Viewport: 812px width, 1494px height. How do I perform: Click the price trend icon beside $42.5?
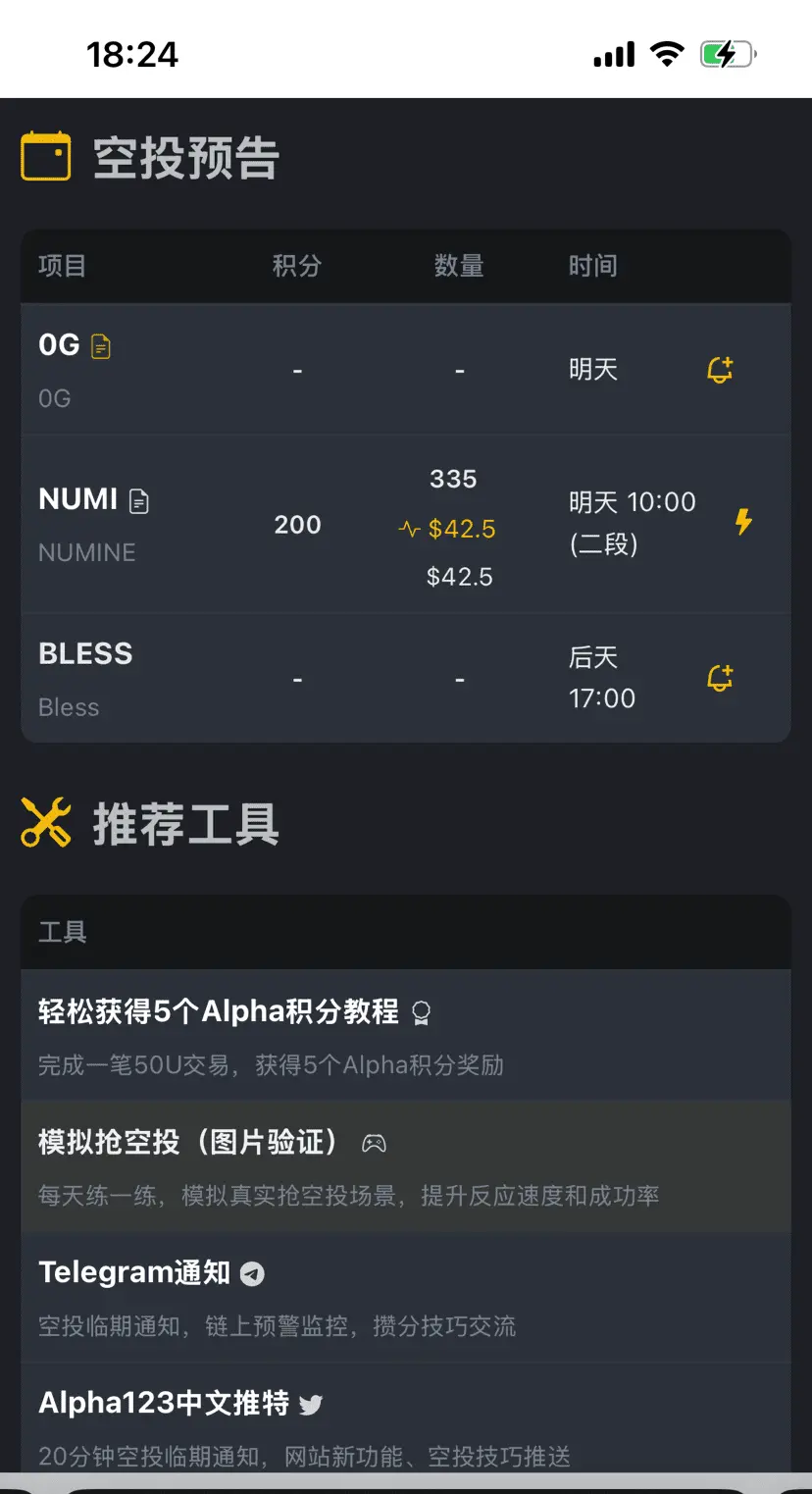pos(409,530)
